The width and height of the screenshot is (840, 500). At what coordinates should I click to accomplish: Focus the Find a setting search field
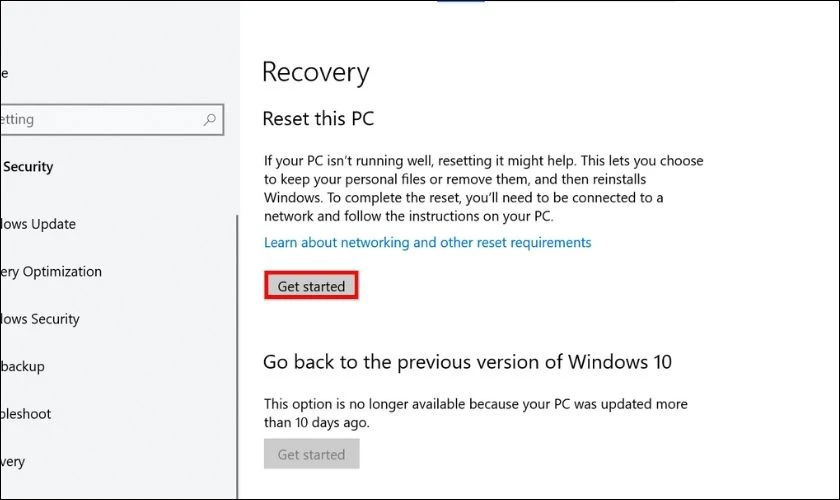[x=111, y=120]
